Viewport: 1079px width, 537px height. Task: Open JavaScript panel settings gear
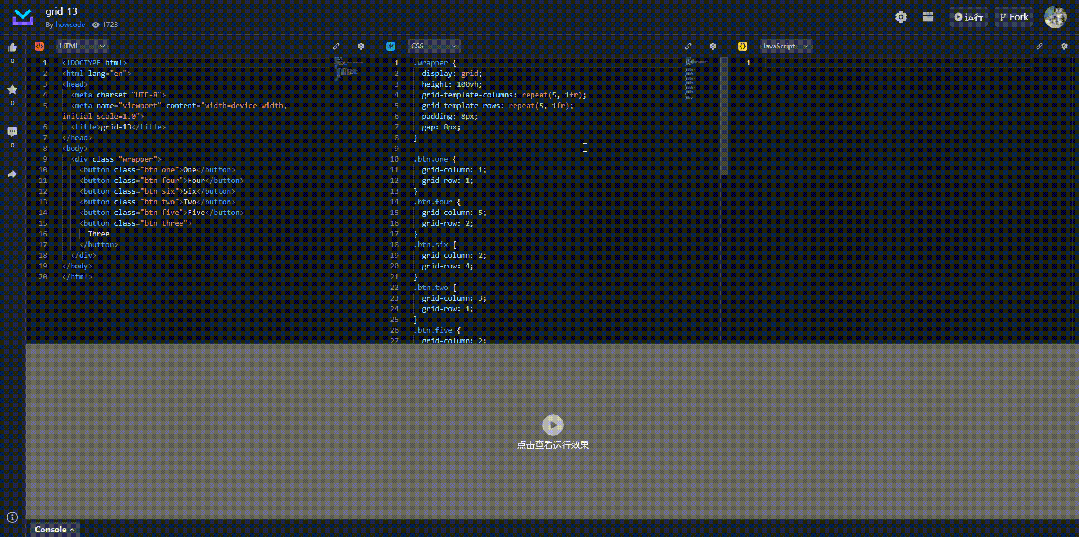click(1065, 46)
